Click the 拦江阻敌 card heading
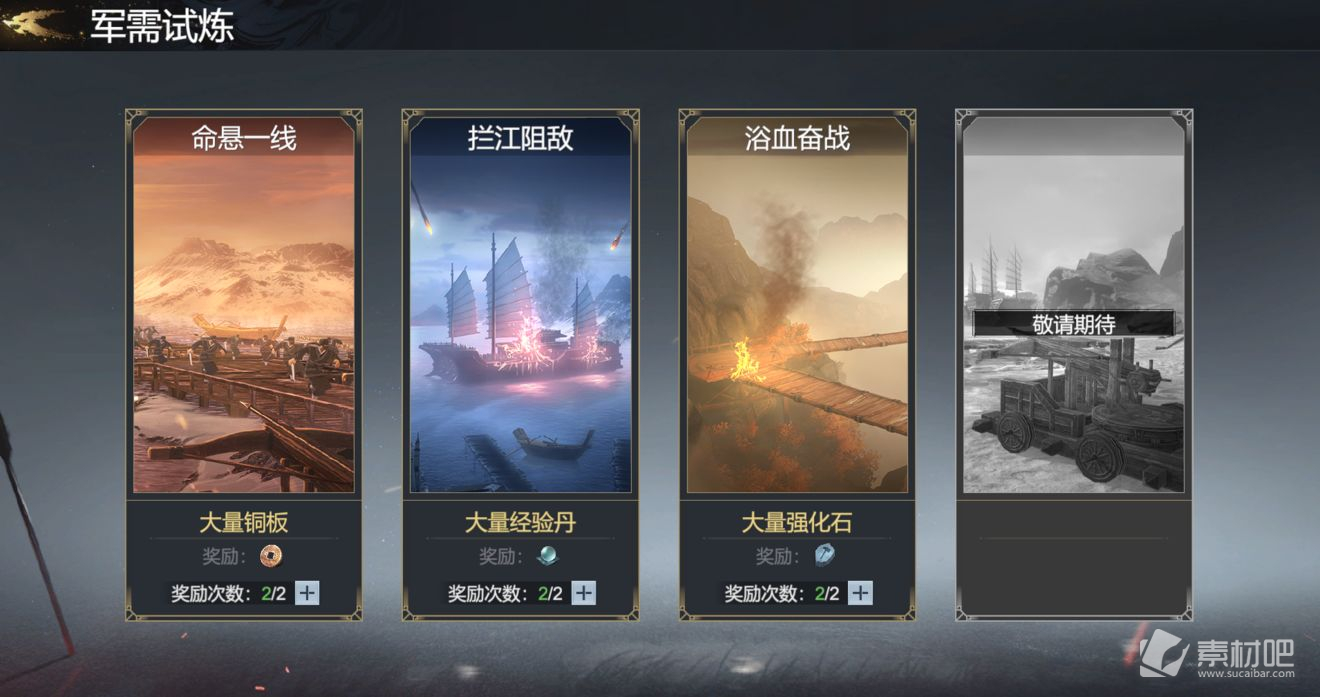This screenshot has height=697, width=1320. click(521, 138)
